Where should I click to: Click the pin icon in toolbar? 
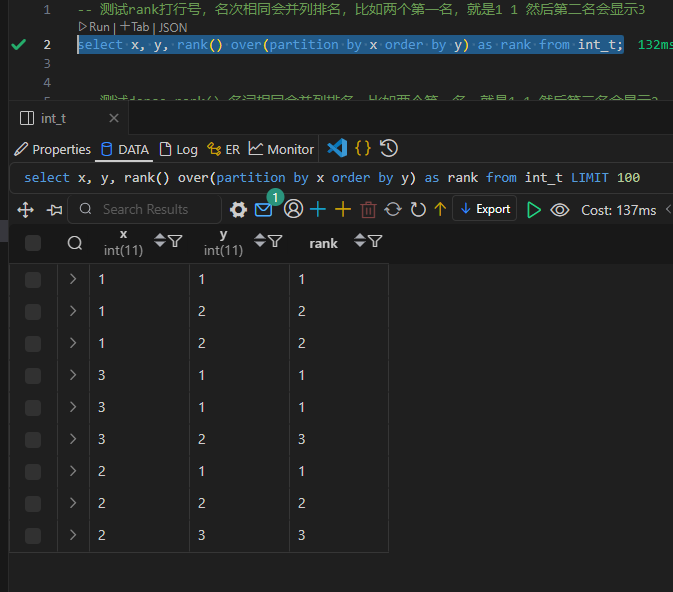click(55, 210)
